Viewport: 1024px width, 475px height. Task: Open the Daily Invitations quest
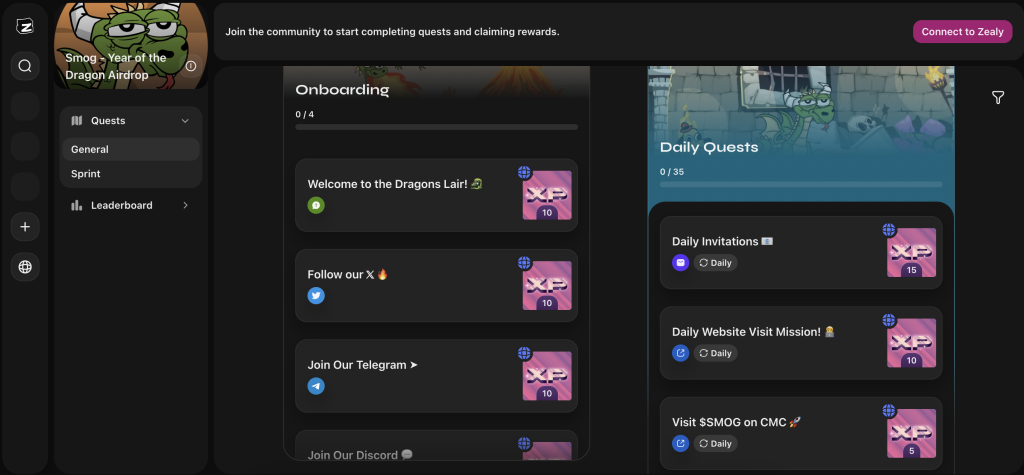[801, 253]
